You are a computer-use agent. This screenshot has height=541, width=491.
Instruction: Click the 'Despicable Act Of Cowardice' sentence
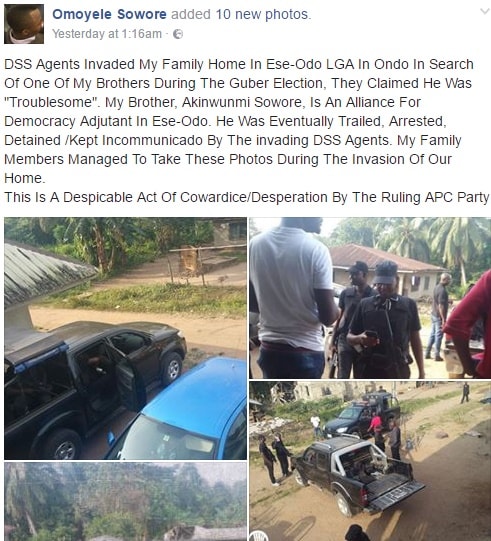(247, 197)
